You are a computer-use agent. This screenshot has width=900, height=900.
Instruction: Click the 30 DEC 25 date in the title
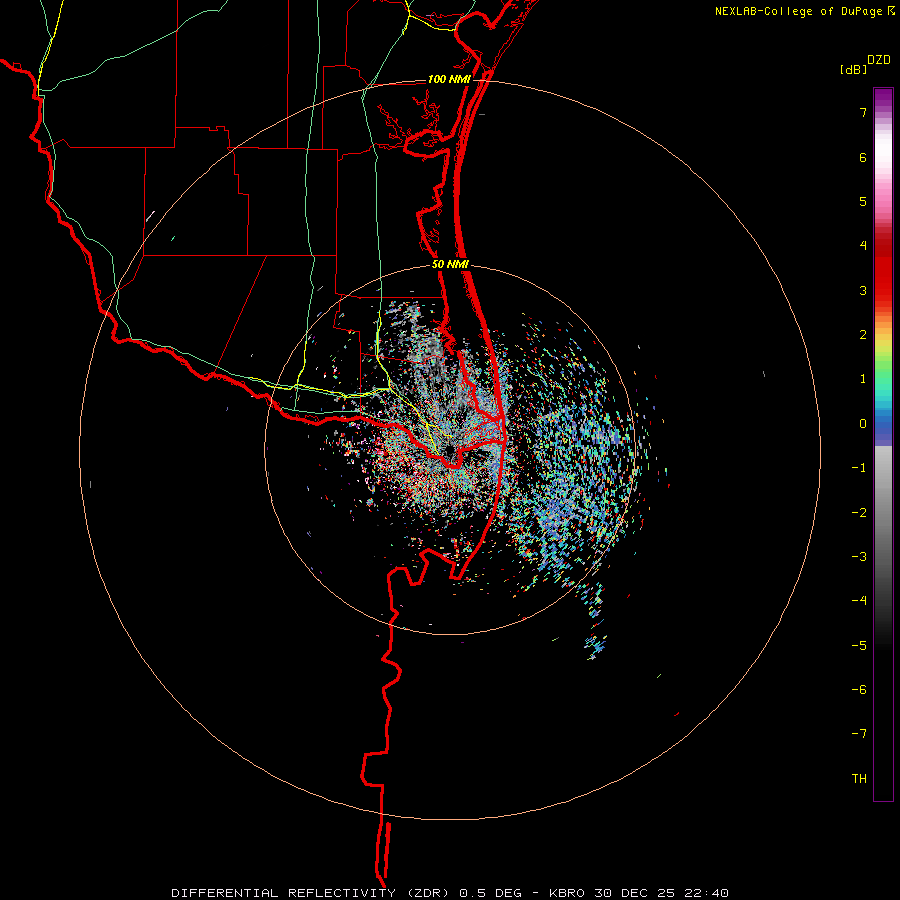click(637, 893)
